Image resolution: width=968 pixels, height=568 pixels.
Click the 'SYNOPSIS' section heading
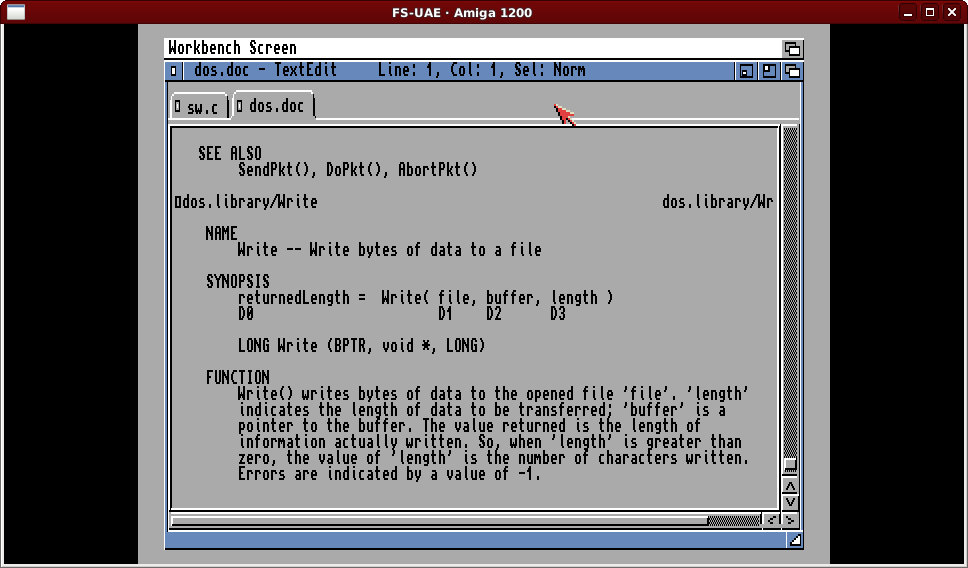238,282
